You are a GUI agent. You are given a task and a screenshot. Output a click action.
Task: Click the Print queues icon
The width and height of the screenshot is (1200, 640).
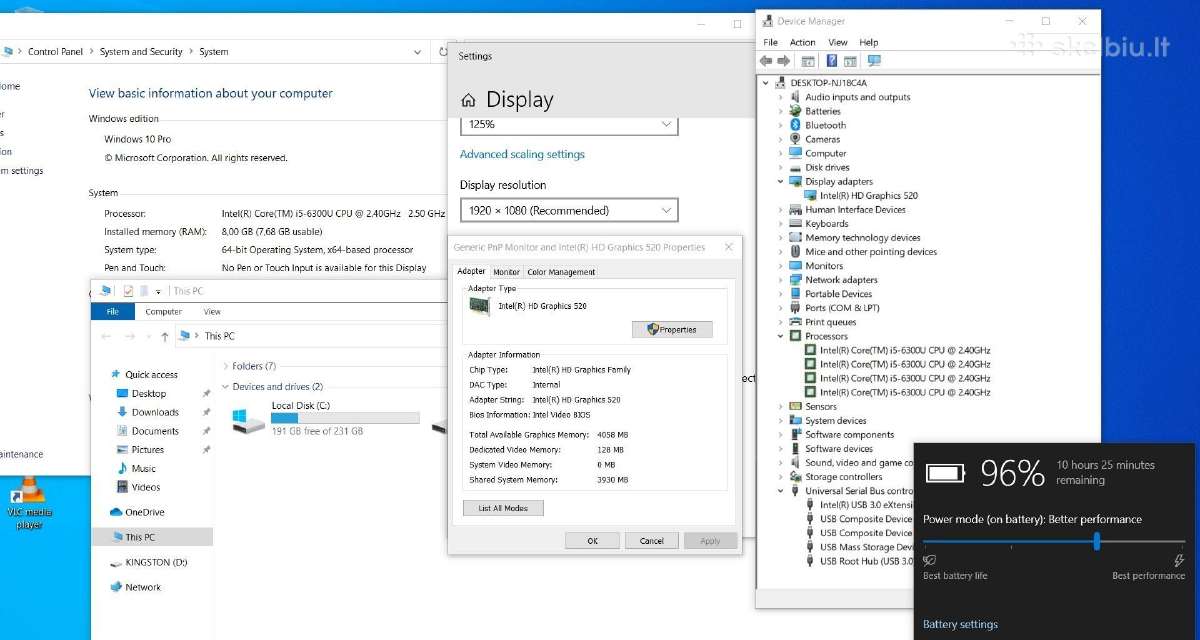[x=796, y=322]
